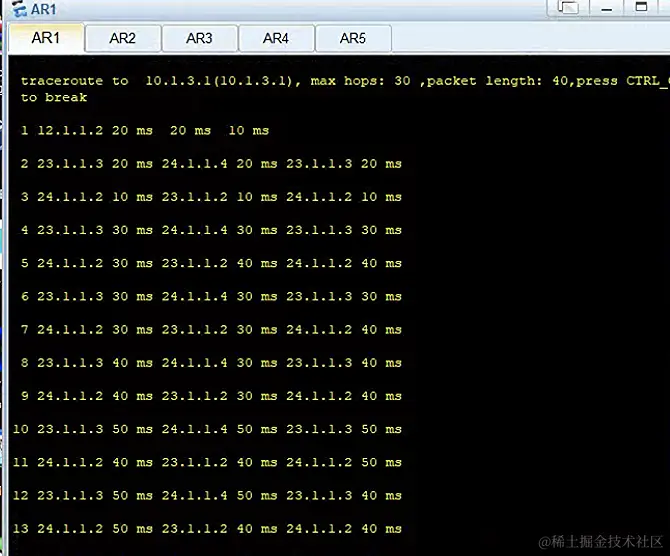Click 24.1.1.4 on hop 4 line
The height and width of the screenshot is (556, 670).
coord(194,230)
